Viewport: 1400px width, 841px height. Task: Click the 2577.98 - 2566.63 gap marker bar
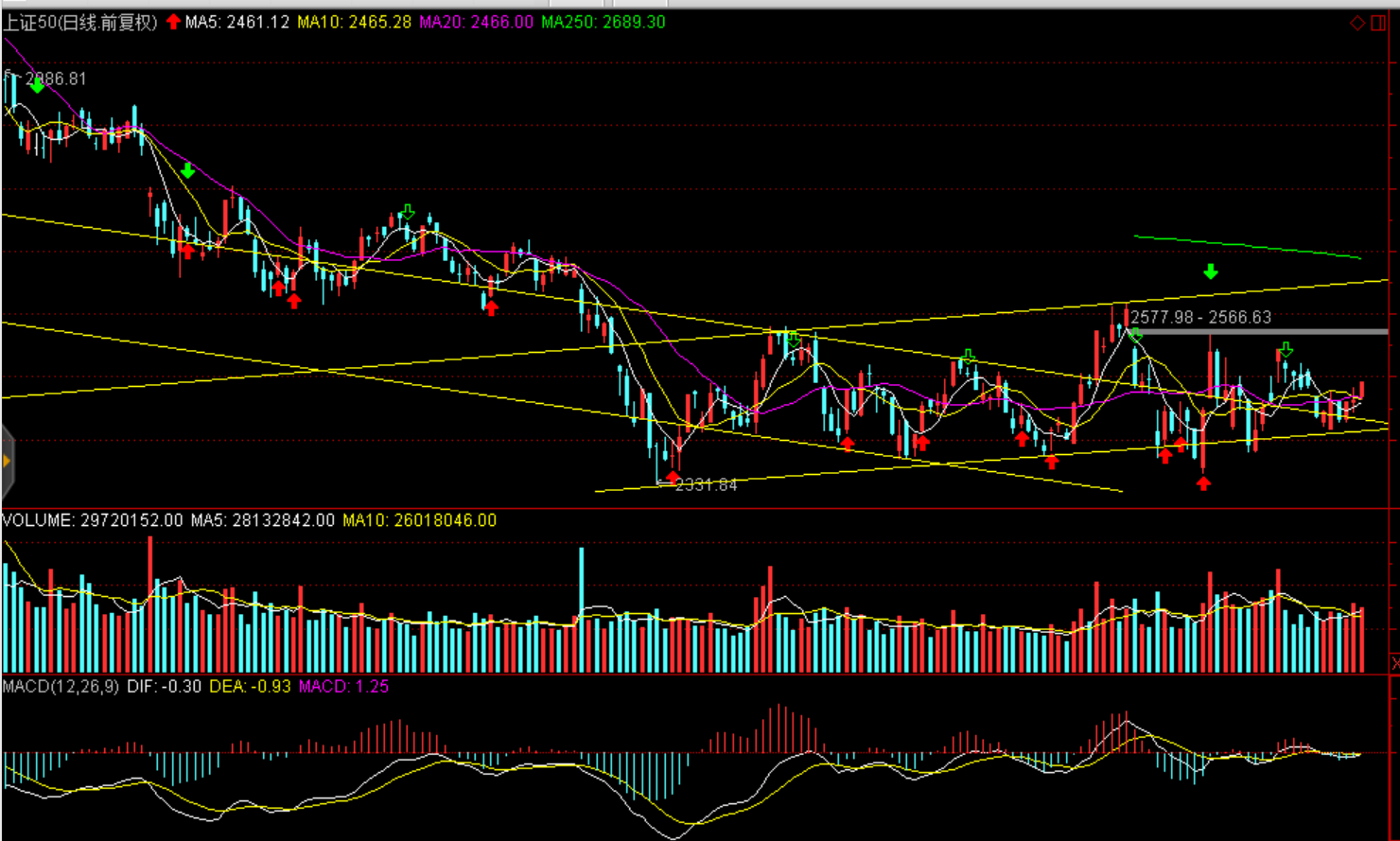click(1258, 331)
